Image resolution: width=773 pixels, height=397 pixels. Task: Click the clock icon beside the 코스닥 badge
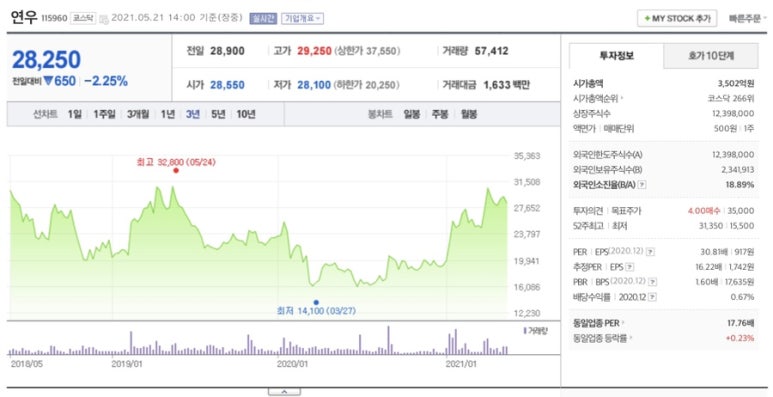(x=104, y=19)
